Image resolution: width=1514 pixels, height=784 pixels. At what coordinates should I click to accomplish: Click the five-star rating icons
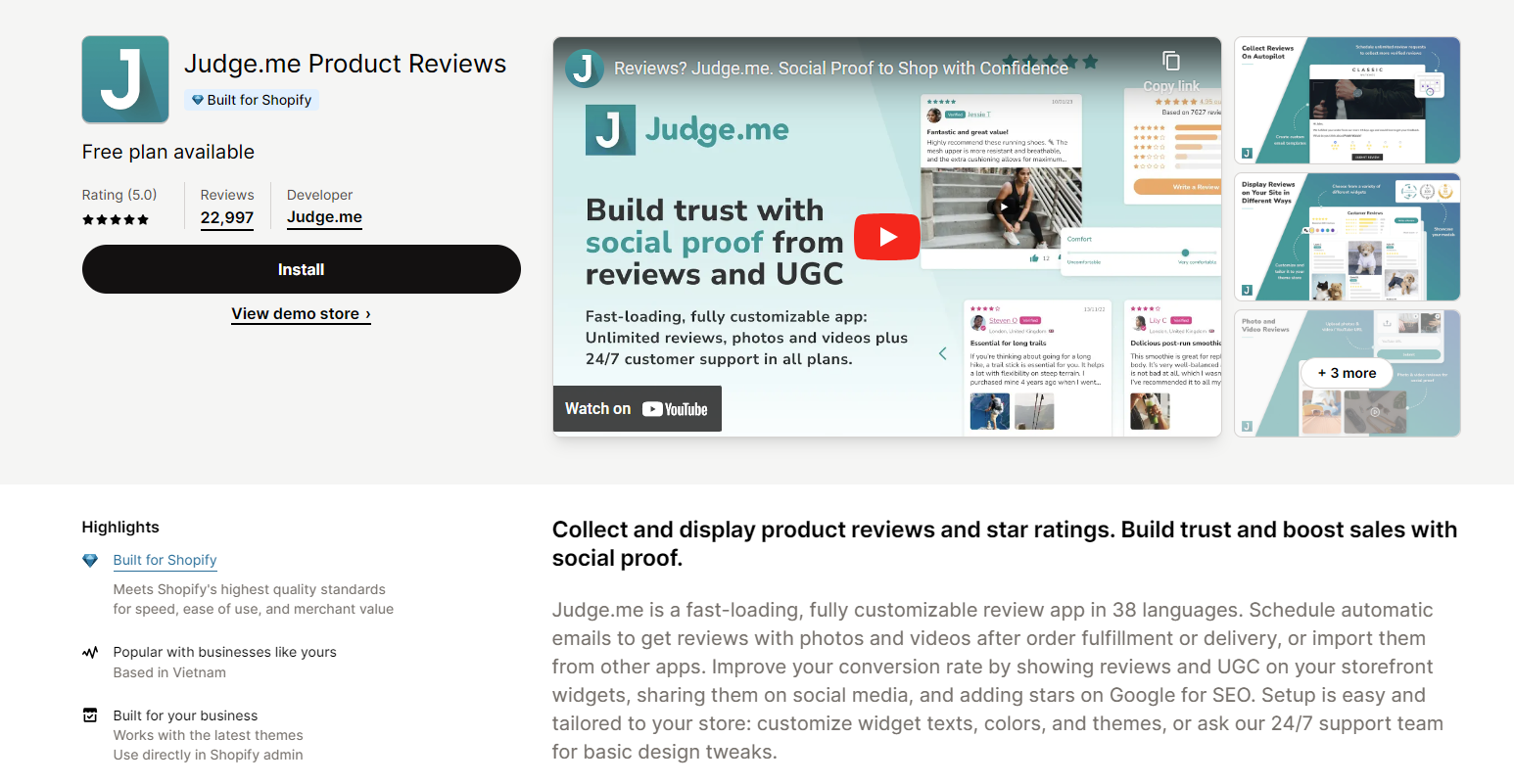click(116, 219)
